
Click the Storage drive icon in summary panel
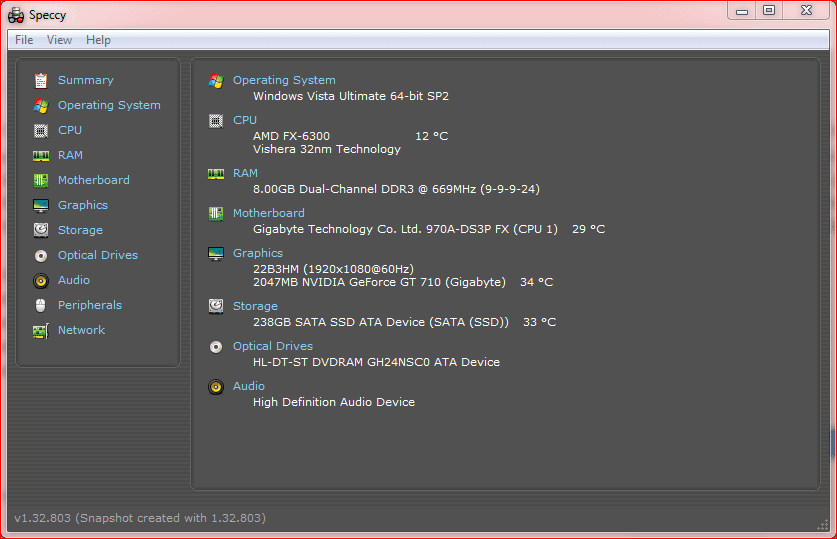click(x=216, y=306)
